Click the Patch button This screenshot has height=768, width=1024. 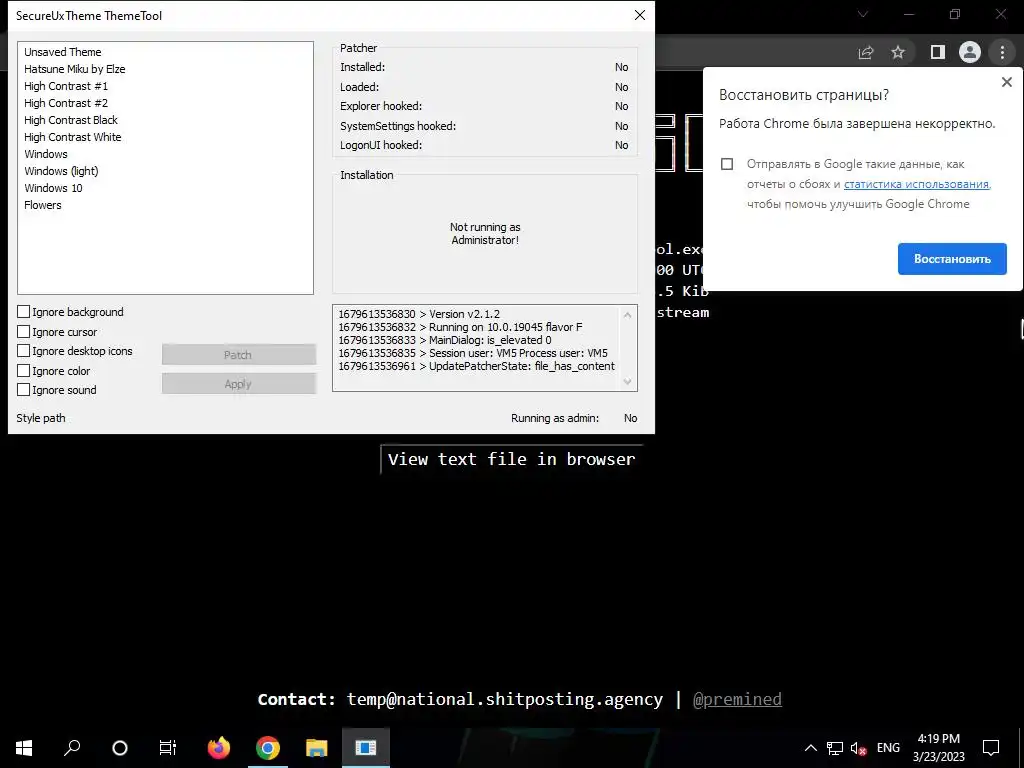238,355
